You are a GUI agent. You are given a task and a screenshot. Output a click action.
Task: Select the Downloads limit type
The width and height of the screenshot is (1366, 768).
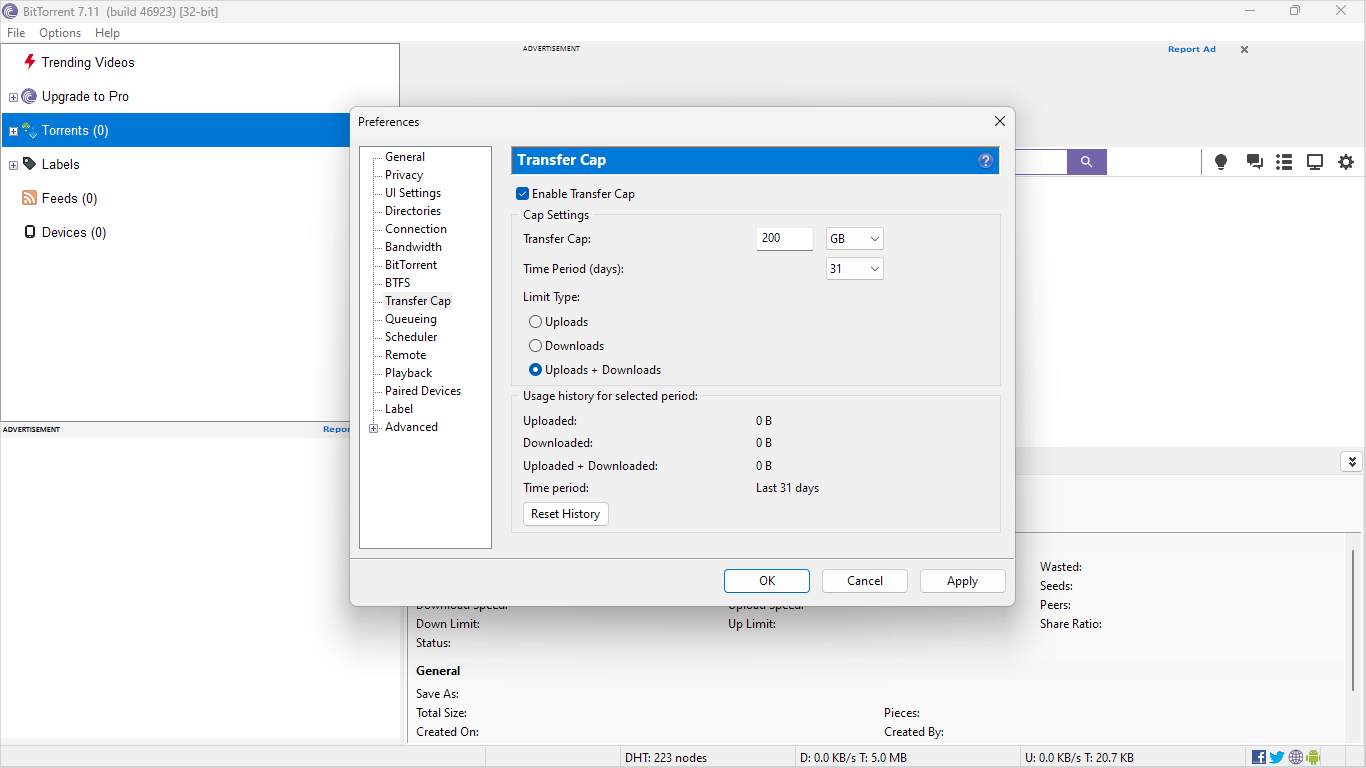536,346
